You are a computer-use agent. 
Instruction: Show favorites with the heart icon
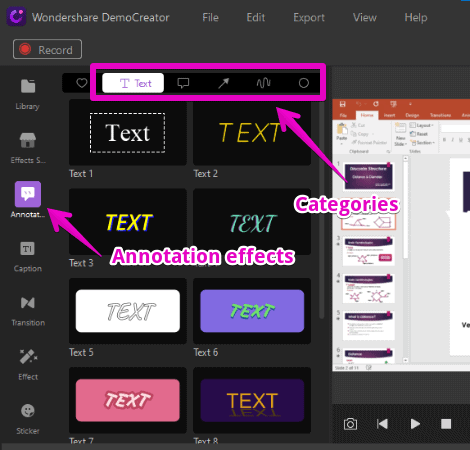81,83
